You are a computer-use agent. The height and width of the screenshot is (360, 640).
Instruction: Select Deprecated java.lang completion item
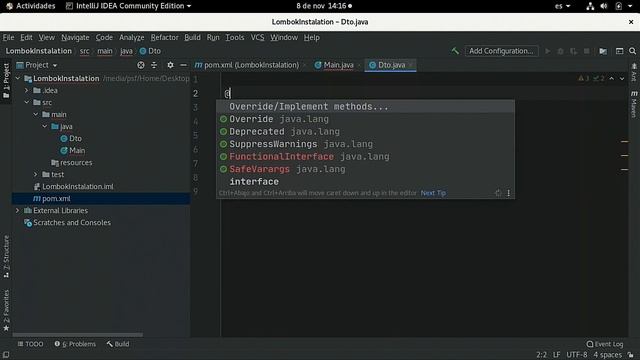[x=365, y=131]
